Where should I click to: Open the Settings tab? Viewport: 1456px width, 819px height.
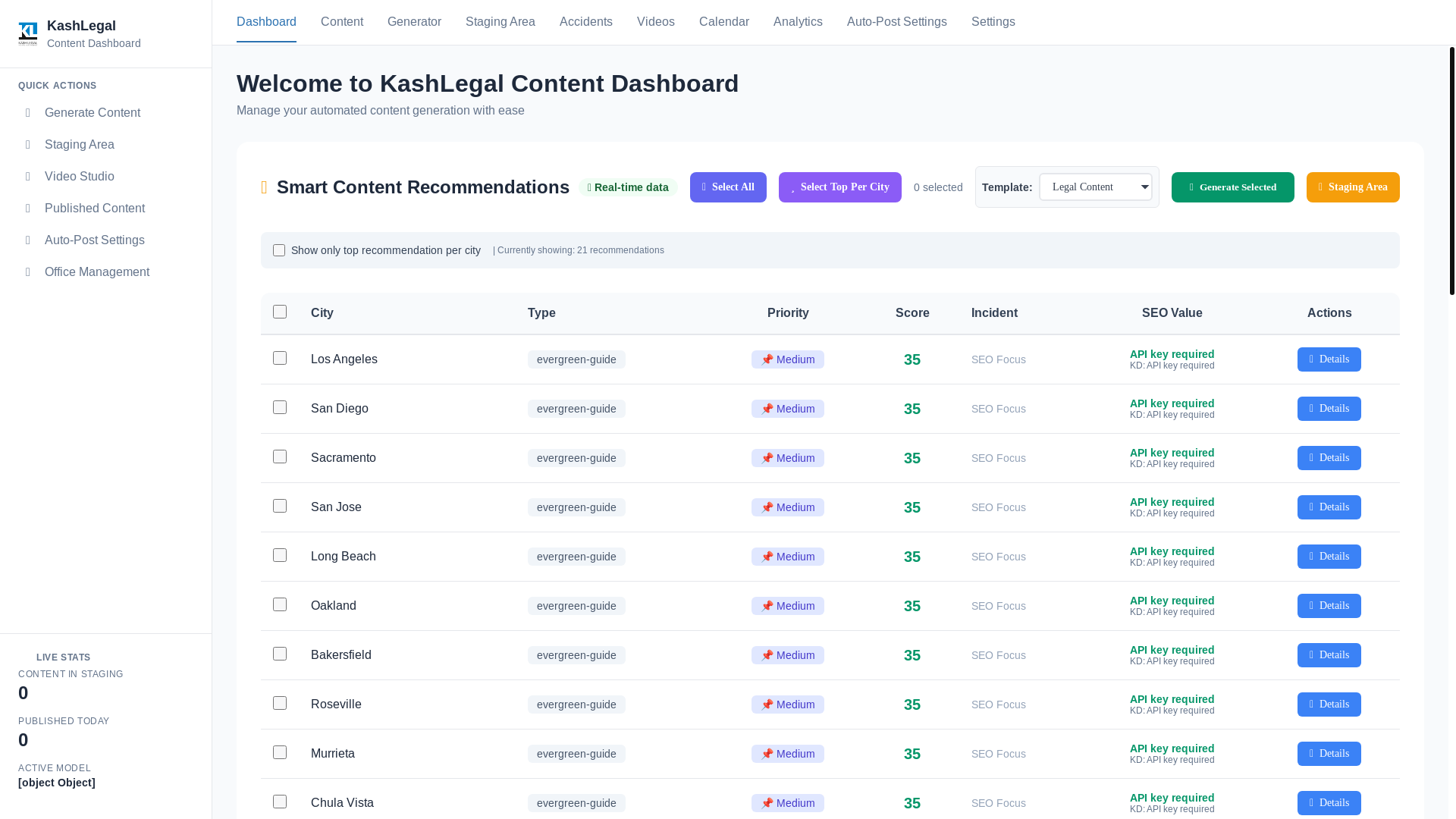pos(993,22)
